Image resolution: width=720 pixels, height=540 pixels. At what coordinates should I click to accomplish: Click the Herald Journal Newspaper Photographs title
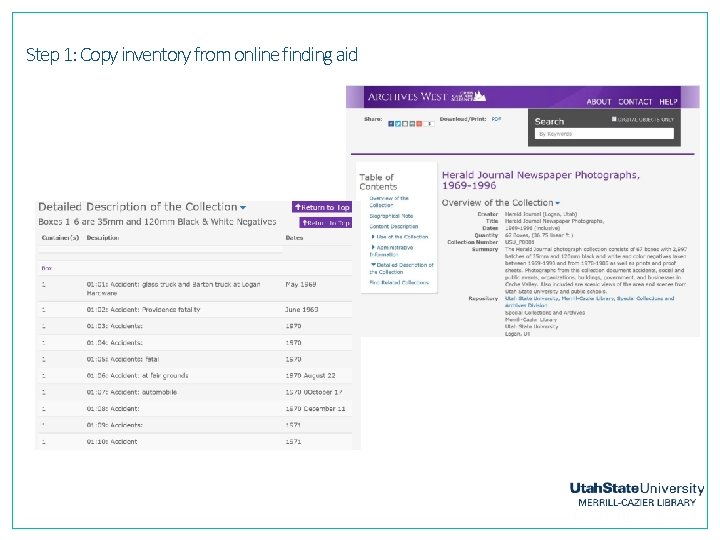click(540, 180)
